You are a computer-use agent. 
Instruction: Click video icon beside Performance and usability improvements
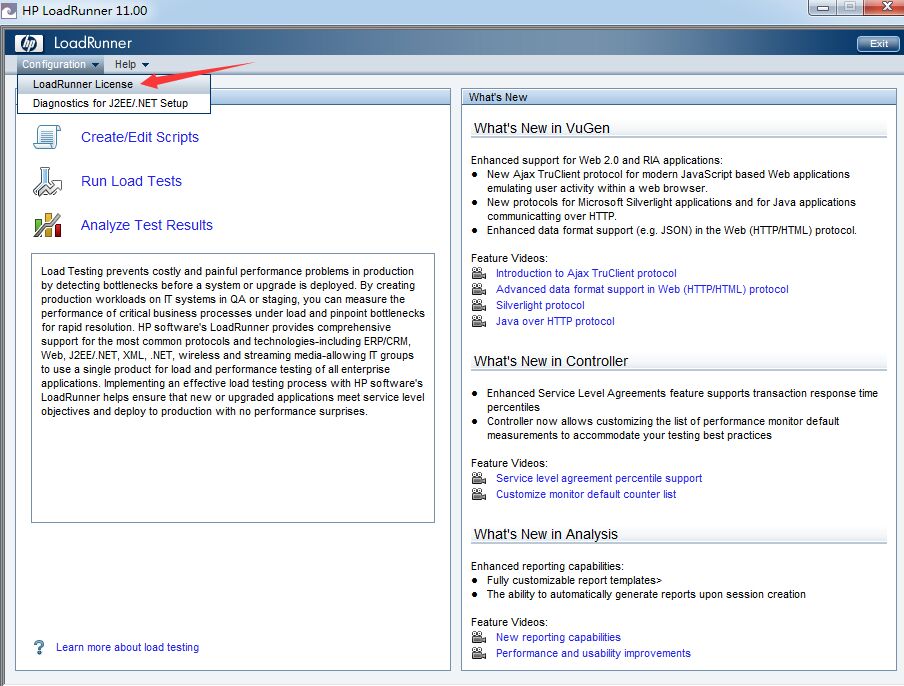tap(479, 653)
